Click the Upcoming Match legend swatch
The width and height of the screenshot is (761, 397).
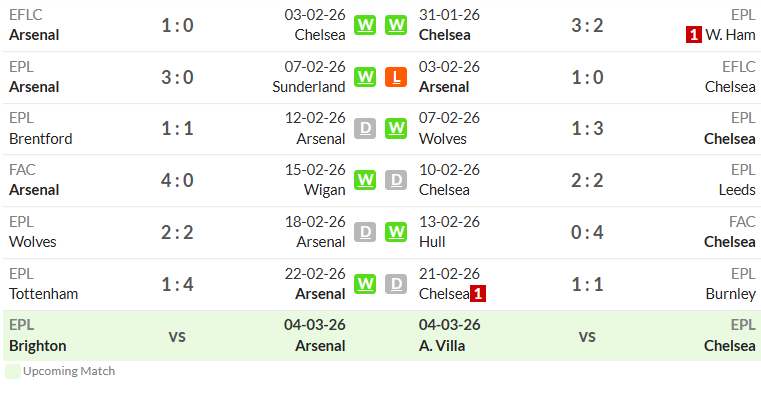[13, 371]
